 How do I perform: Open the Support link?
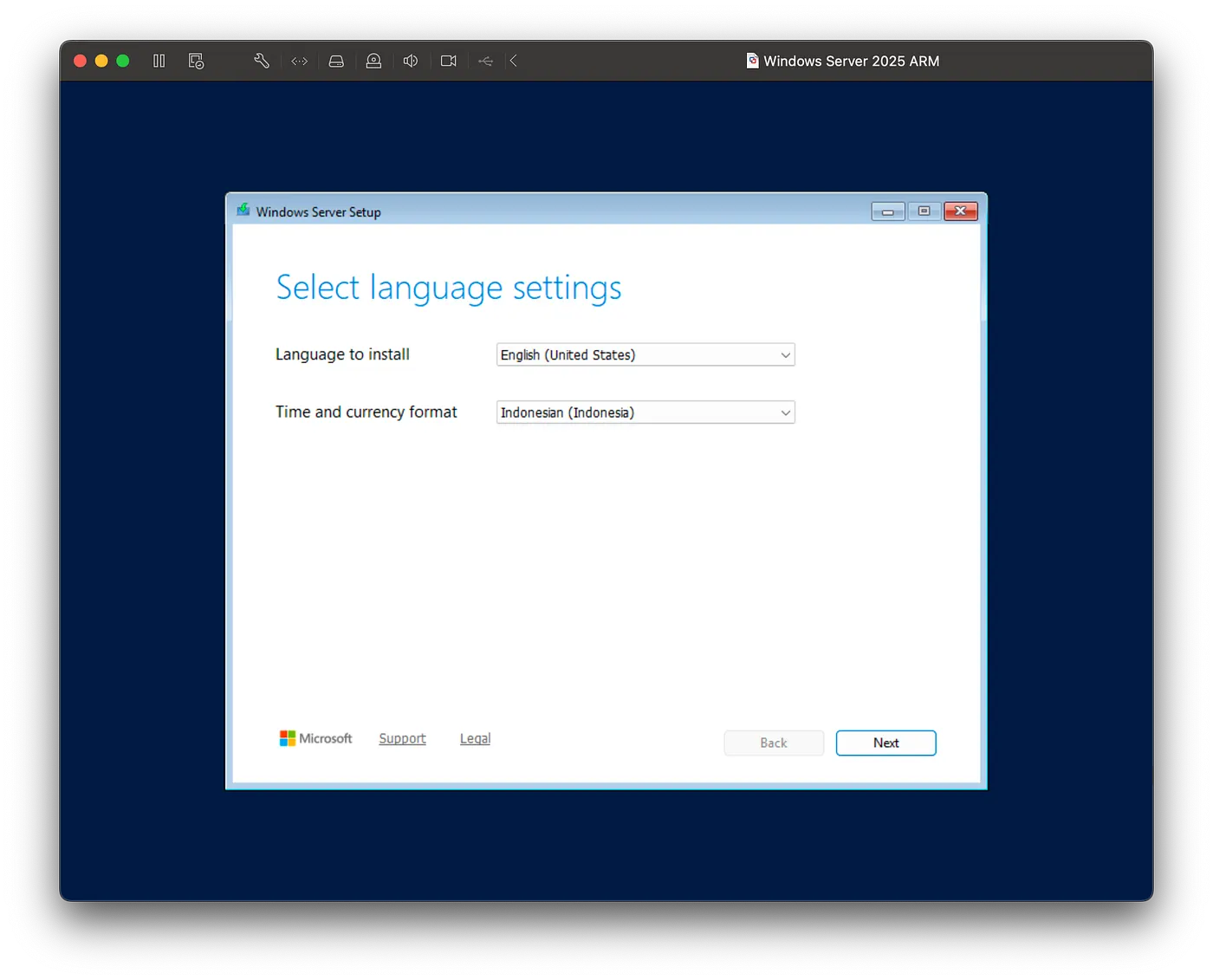click(x=402, y=738)
